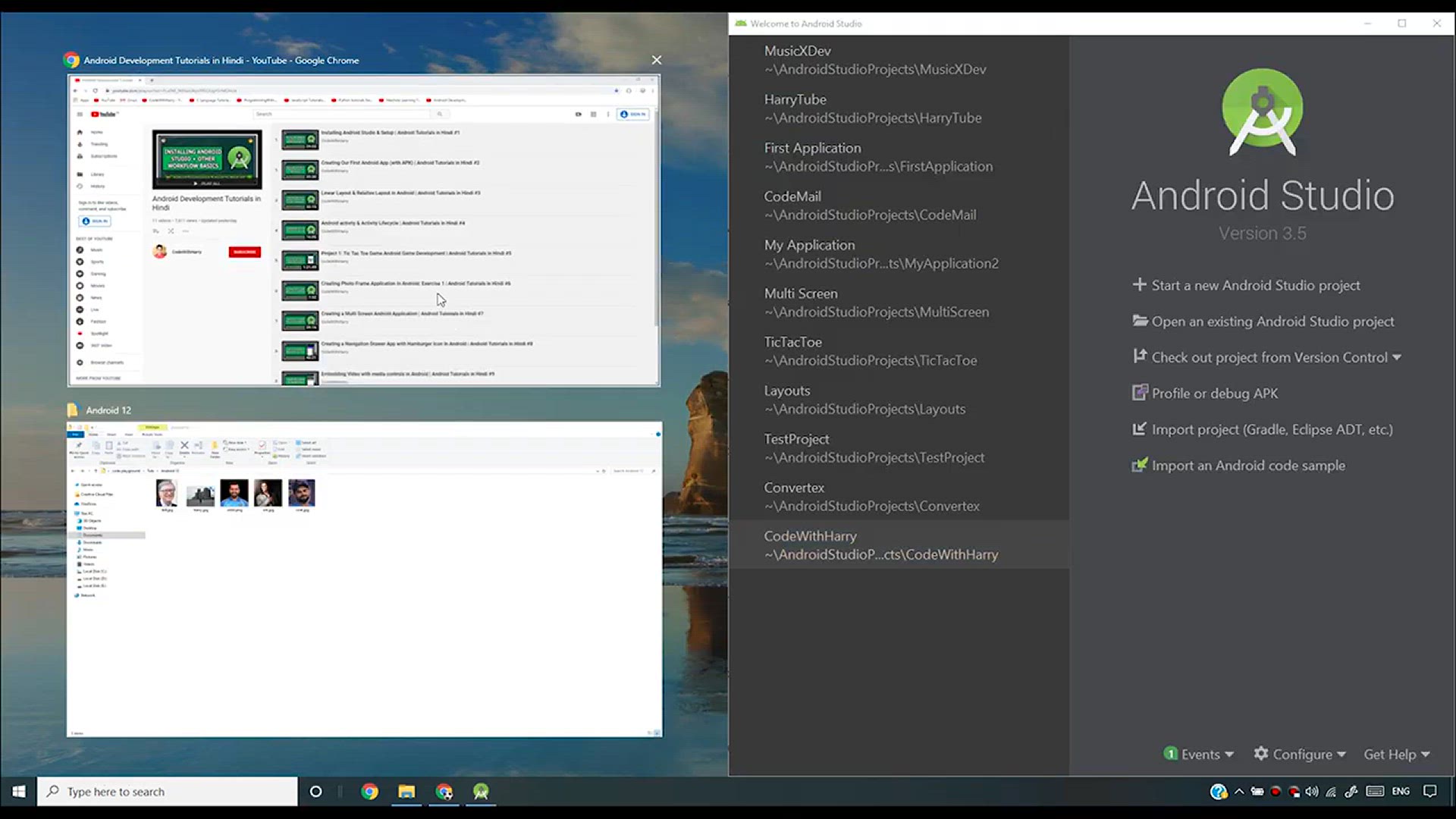This screenshot has height=819, width=1456.
Task: Open the volume tray icon
Action: [x=1312, y=791]
